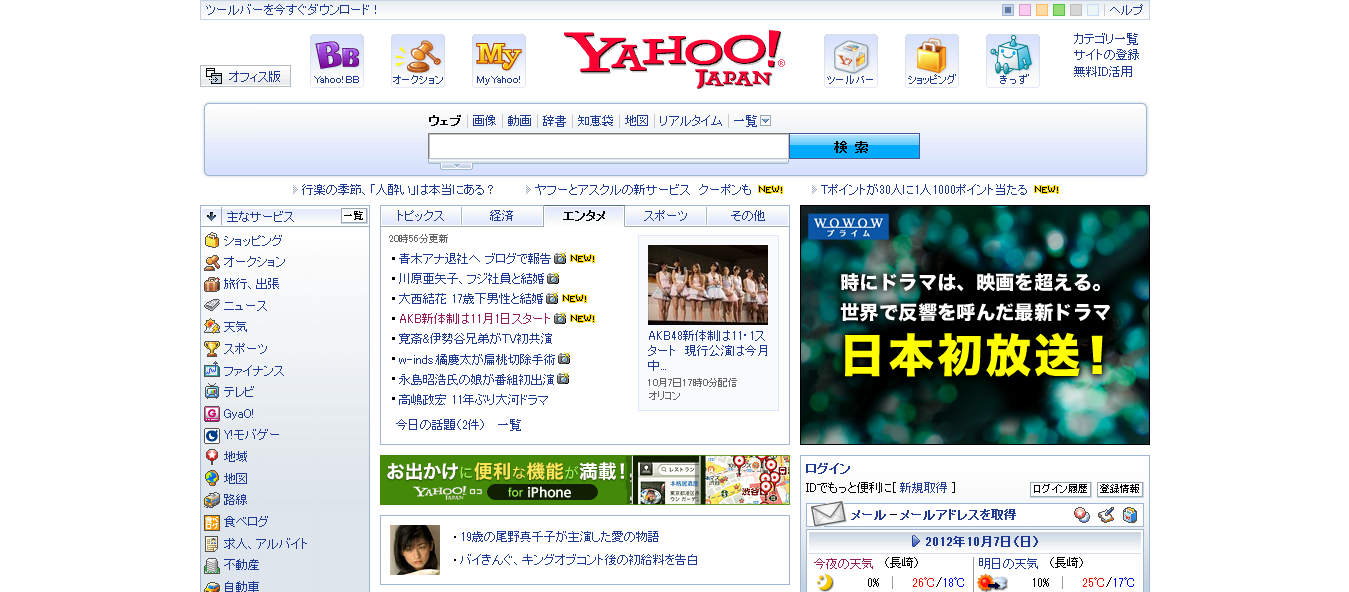Image resolution: width=1349 pixels, height=592 pixels.
Task: Select the エンタメ tab
Action: [584, 216]
